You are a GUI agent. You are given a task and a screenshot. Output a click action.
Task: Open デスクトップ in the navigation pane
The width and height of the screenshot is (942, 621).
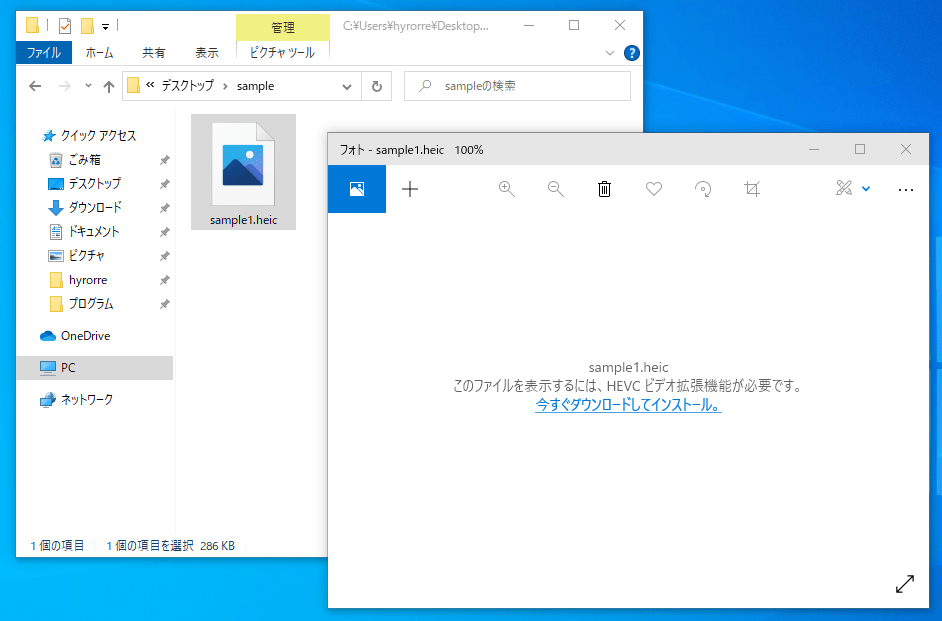pos(94,183)
